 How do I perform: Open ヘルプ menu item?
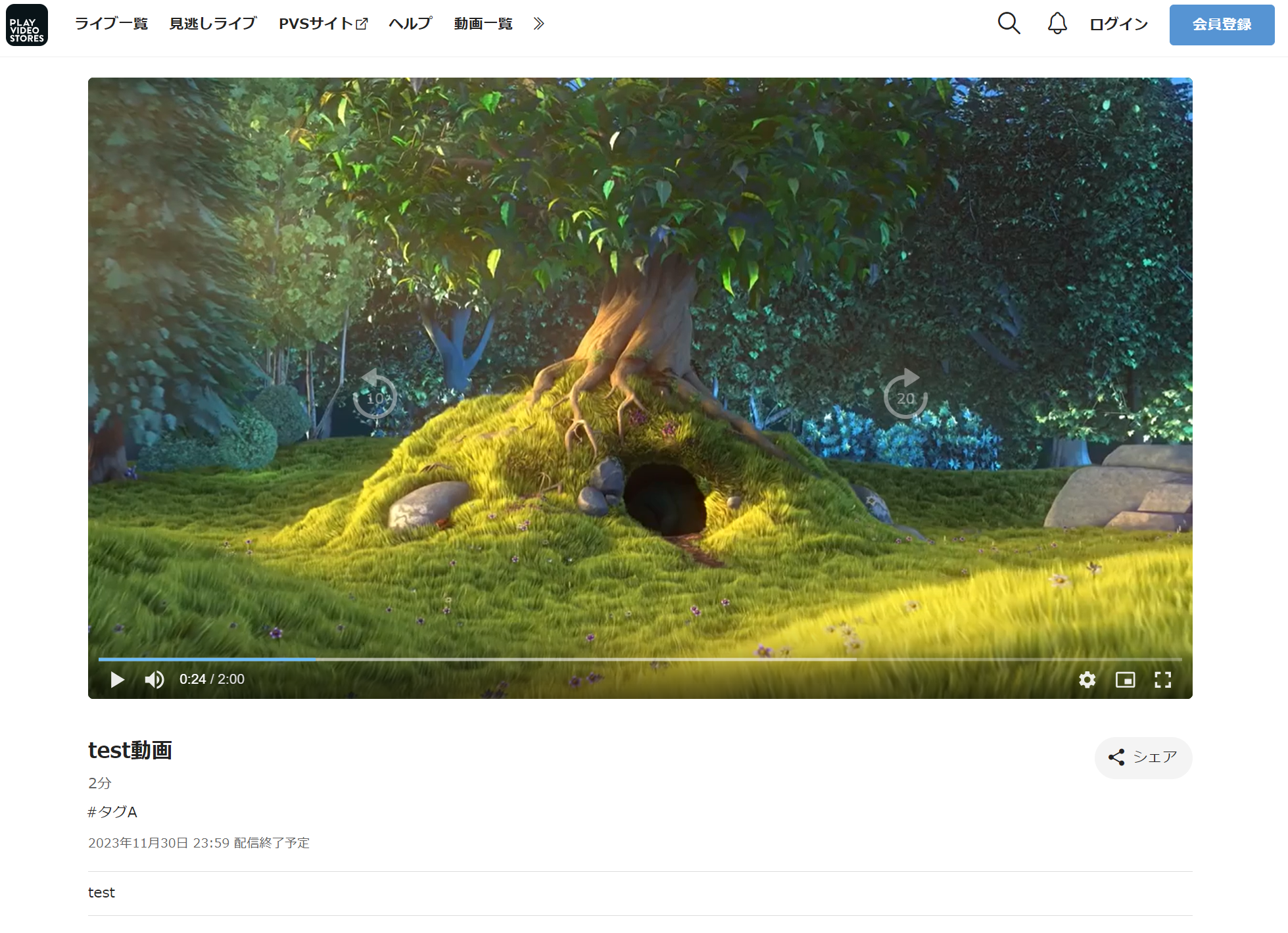coord(410,24)
